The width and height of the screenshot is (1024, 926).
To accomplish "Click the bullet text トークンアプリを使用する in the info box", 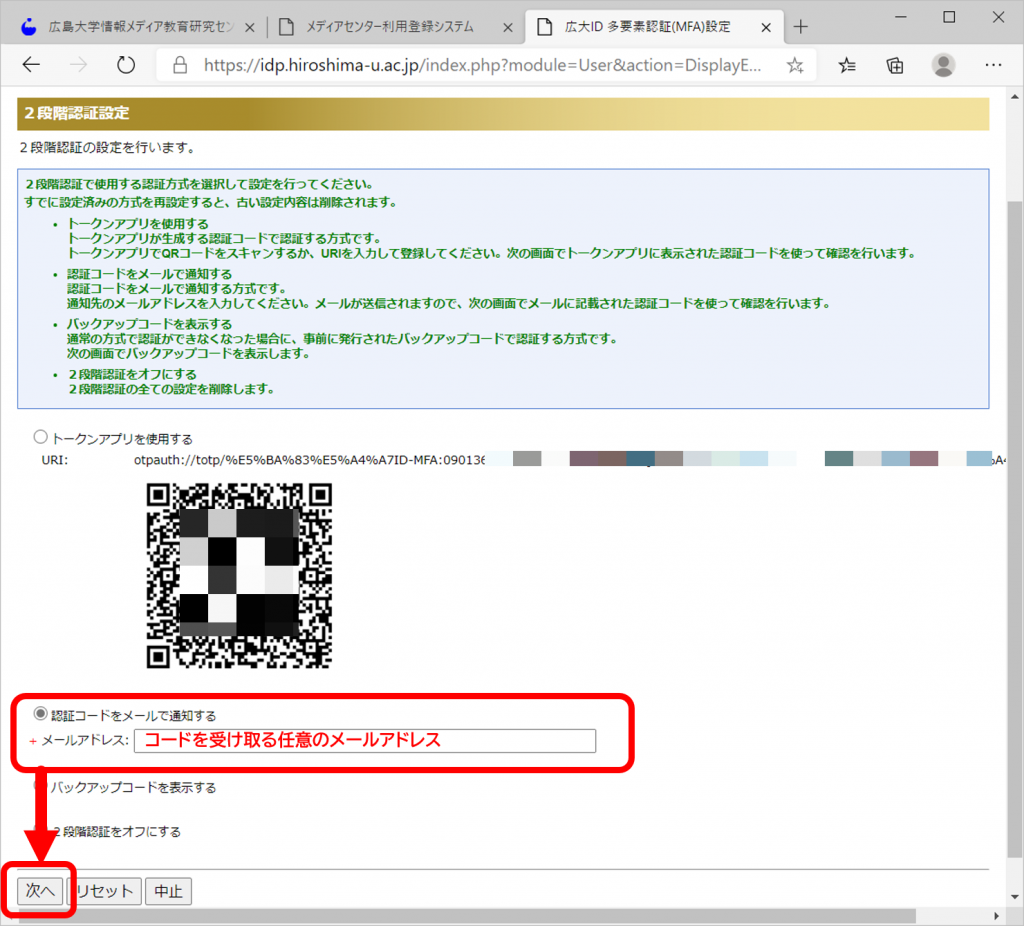I will coord(138,223).
